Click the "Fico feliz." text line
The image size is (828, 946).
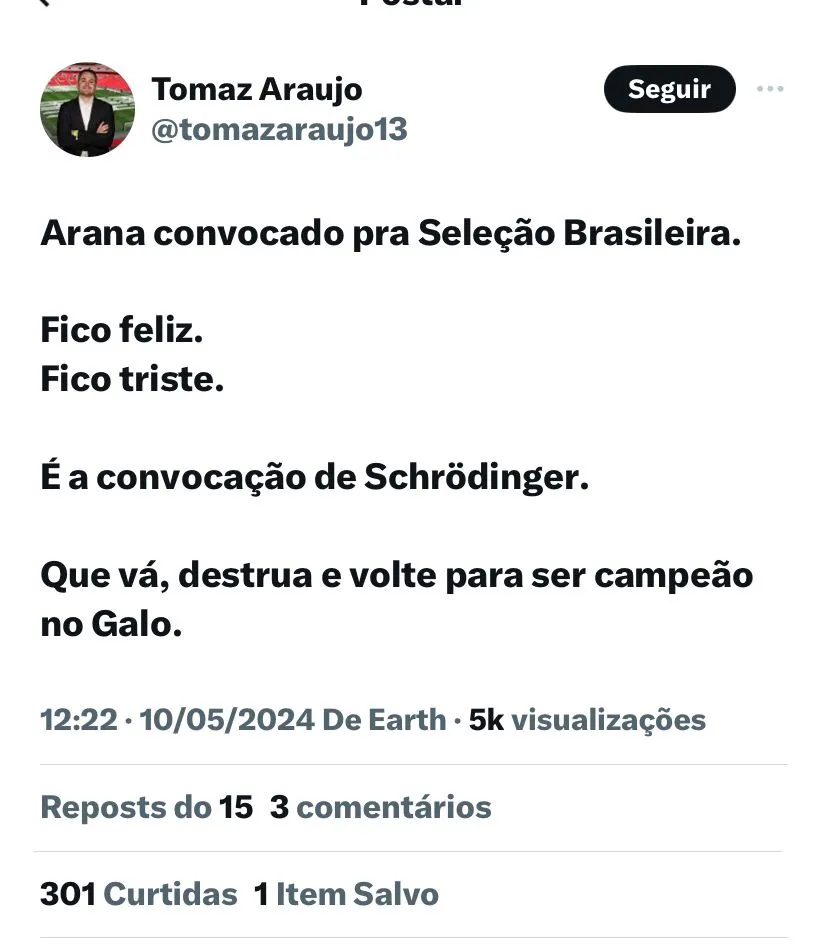pos(122,329)
